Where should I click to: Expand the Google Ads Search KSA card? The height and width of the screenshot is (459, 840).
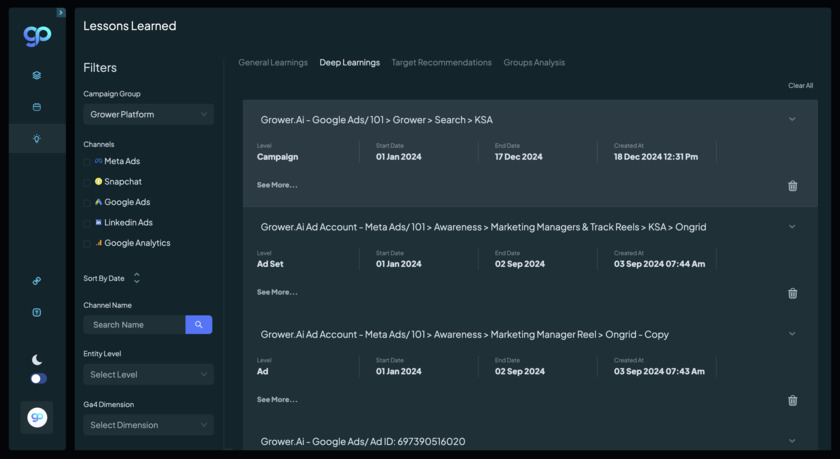792,120
